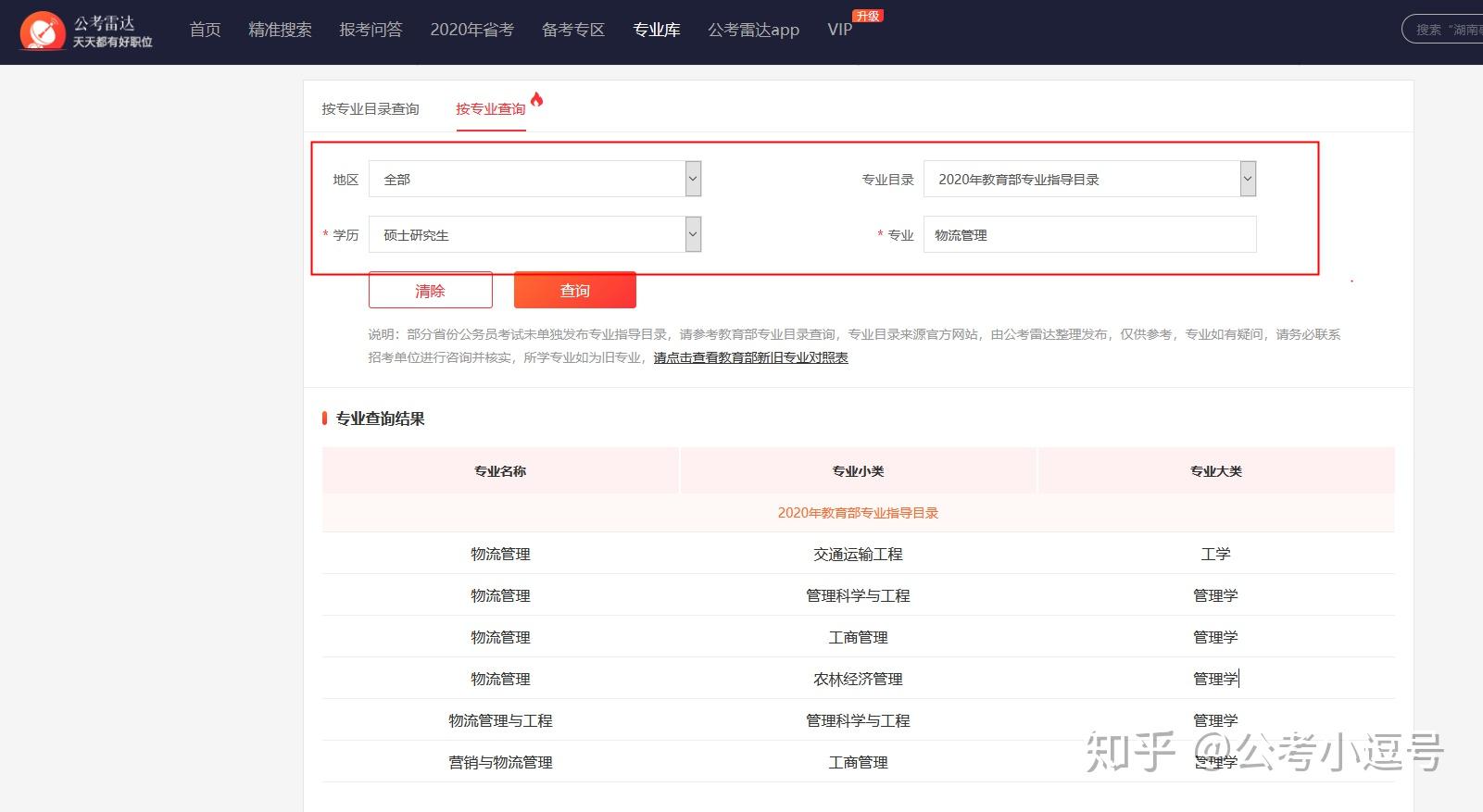1483x812 pixels.
Task: Go to 报考问答 page
Action: click(x=371, y=30)
